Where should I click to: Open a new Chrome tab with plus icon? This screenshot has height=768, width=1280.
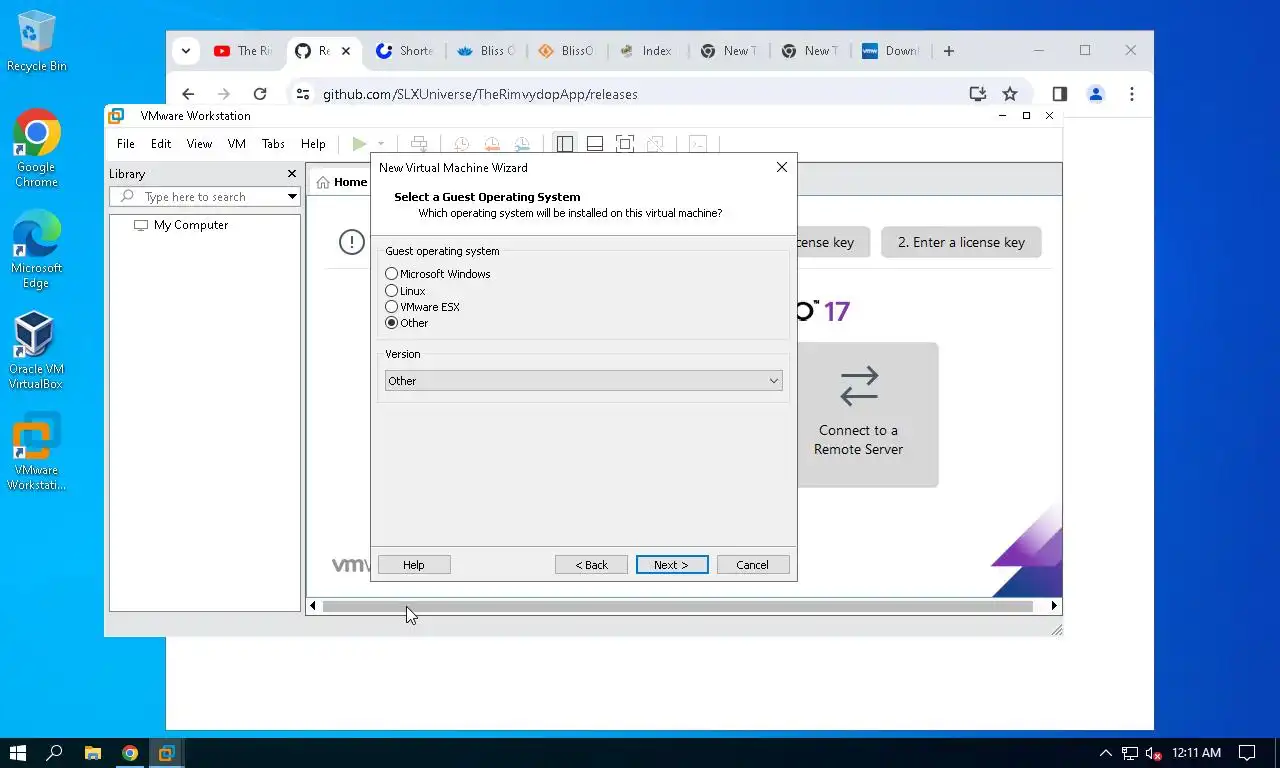click(x=949, y=51)
